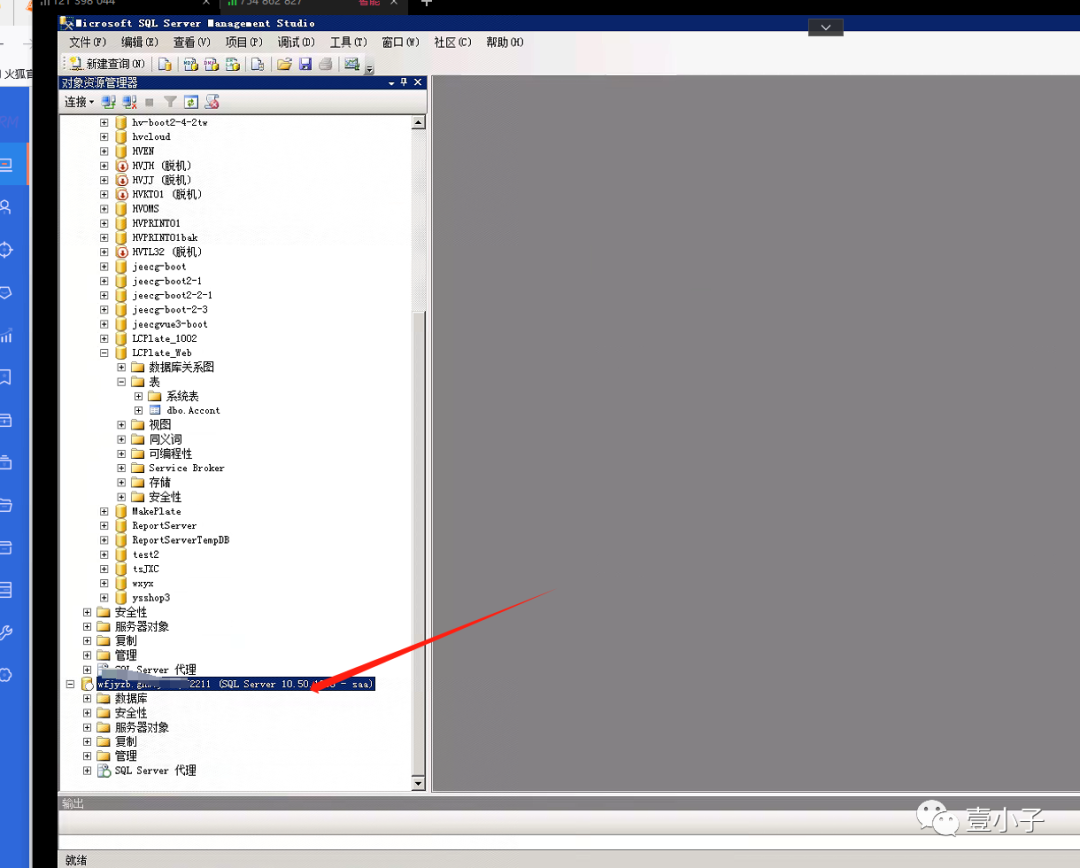Click the Stop square icon in Object Explorer
The height and width of the screenshot is (868, 1080).
coord(149,102)
